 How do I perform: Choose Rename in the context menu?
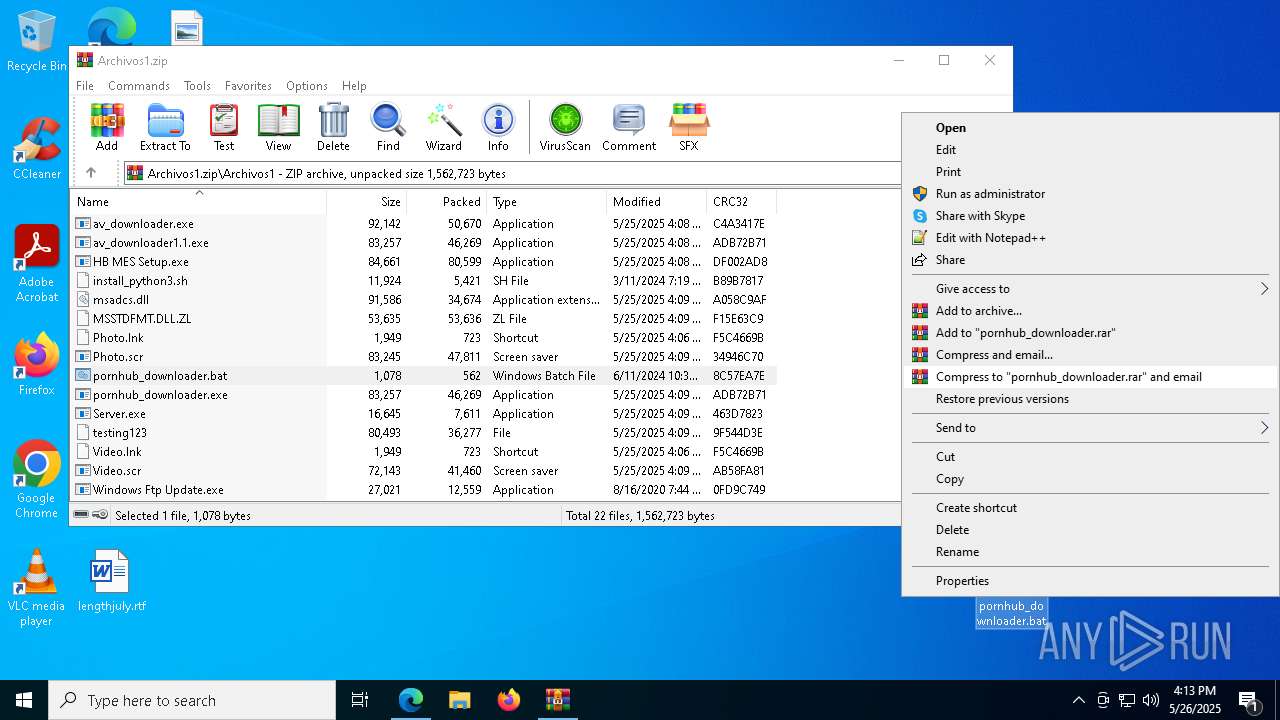(x=1090, y=552)
